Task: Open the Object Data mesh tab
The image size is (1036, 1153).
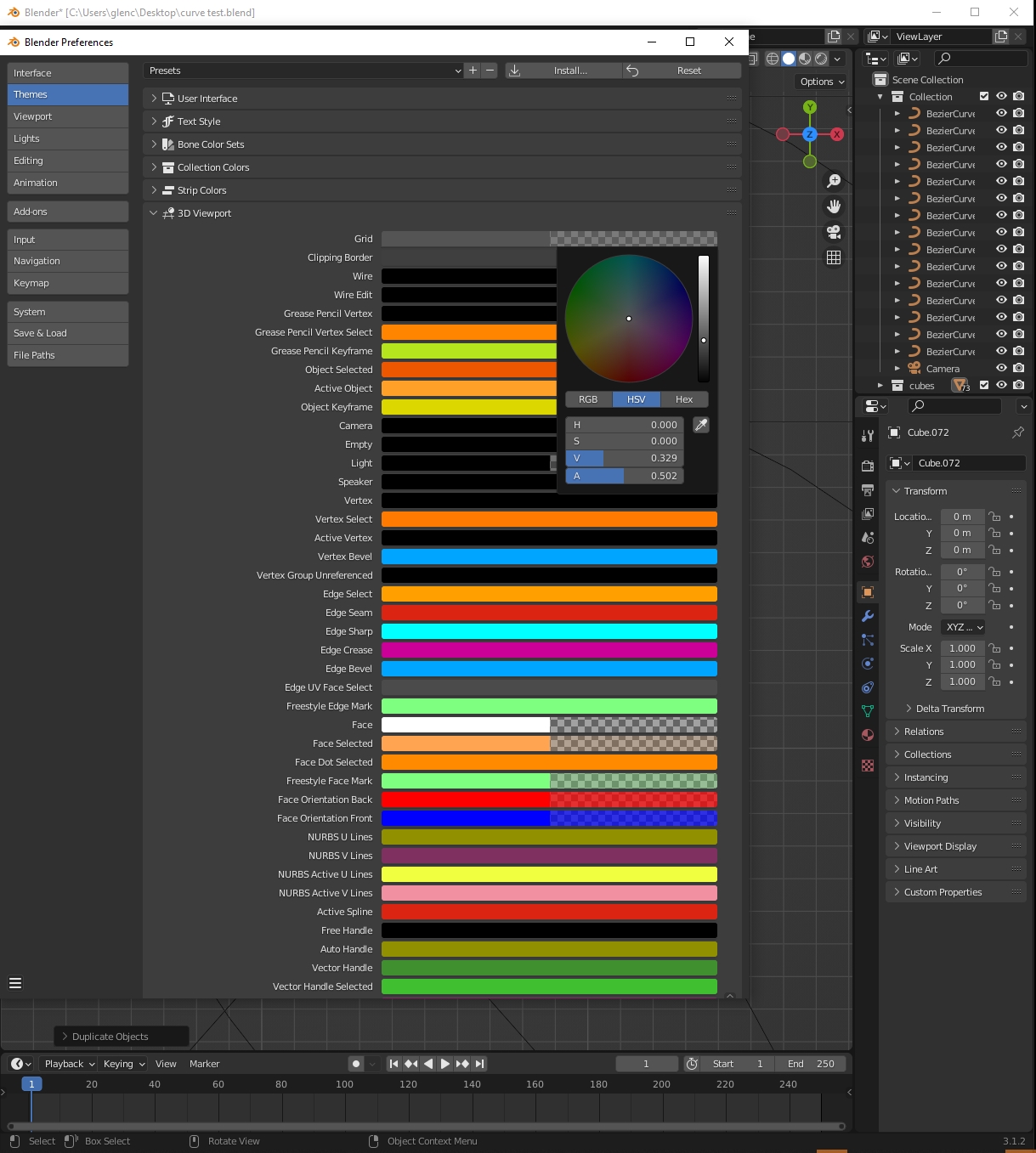Action: pyautogui.click(x=868, y=711)
